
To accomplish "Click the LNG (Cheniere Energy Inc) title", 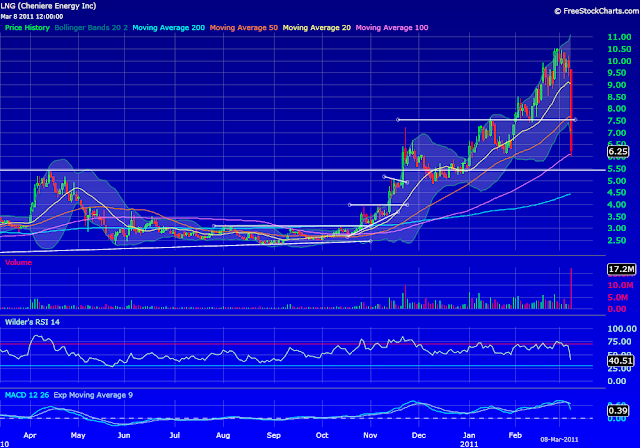I will click(48, 6).
